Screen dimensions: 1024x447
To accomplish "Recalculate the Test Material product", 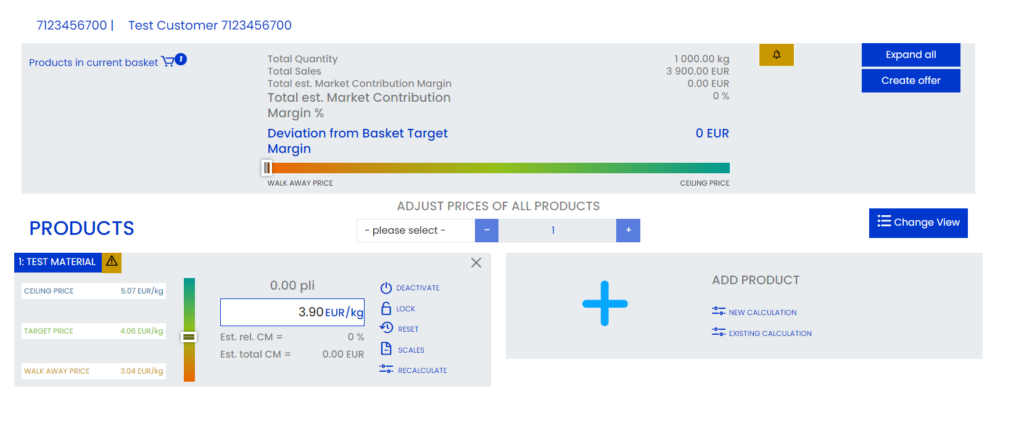I will [413, 370].
